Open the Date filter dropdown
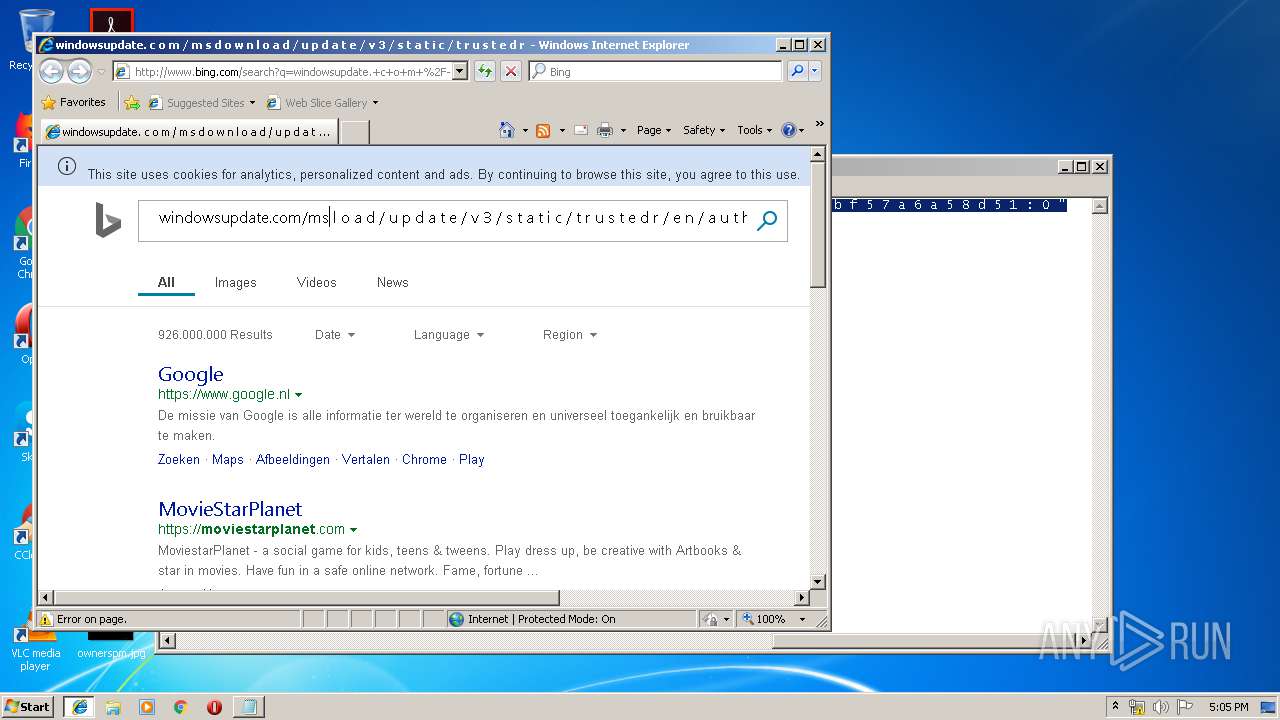This screenshot has width=1280, height=720. click(335, 335)
